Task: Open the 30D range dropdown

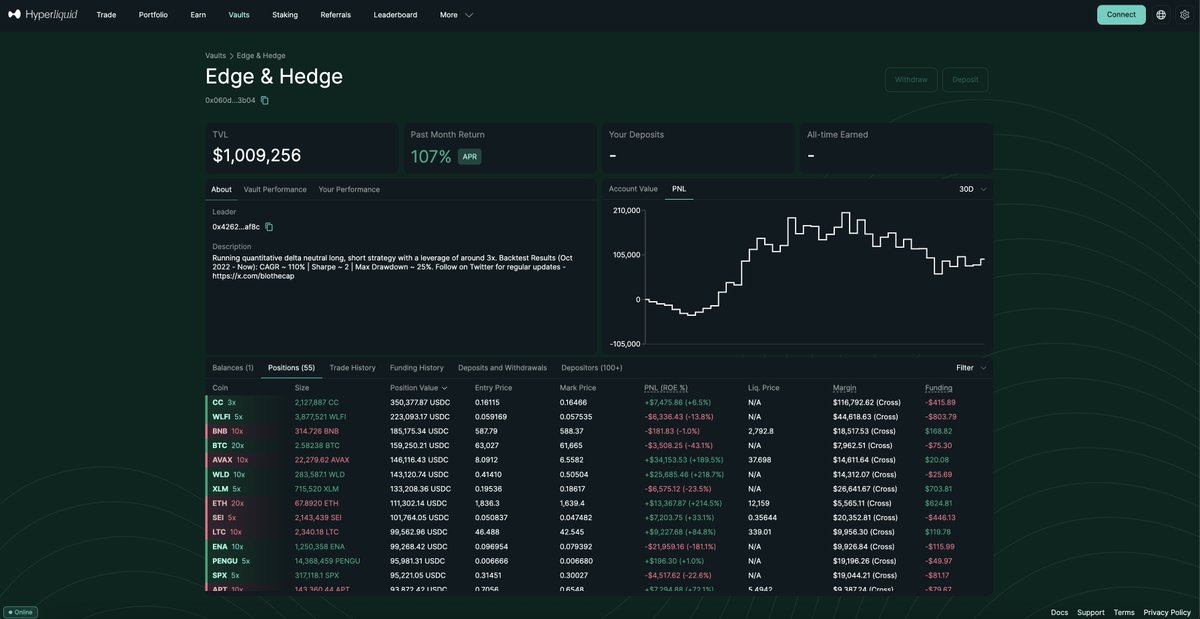Action: point(972,189)
